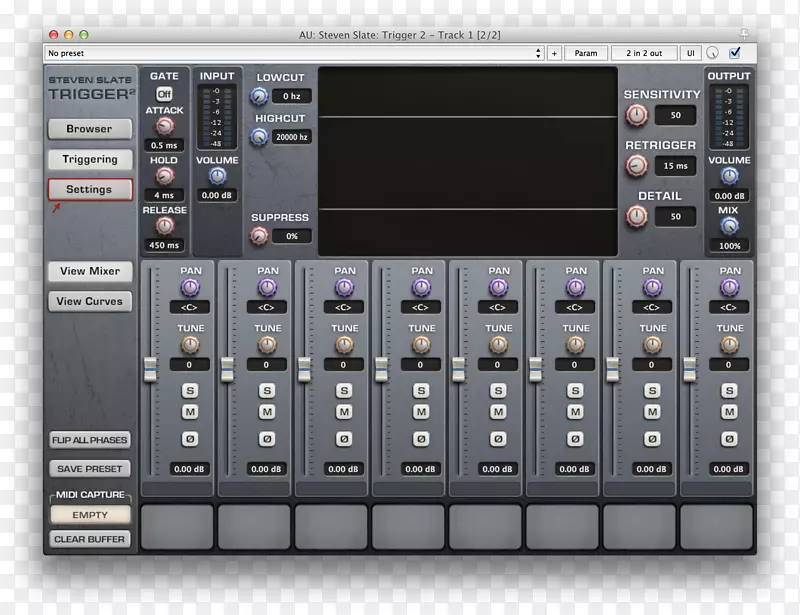Solo the first mixer channel
The height and width of the screenshot is (615, 800).
click(190, 391)
